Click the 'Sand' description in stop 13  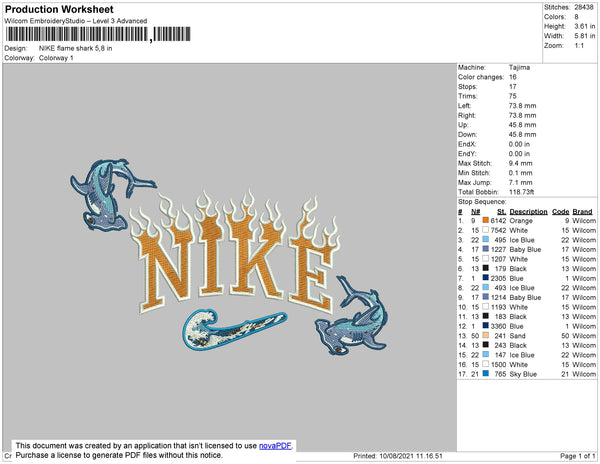point(517,335)
